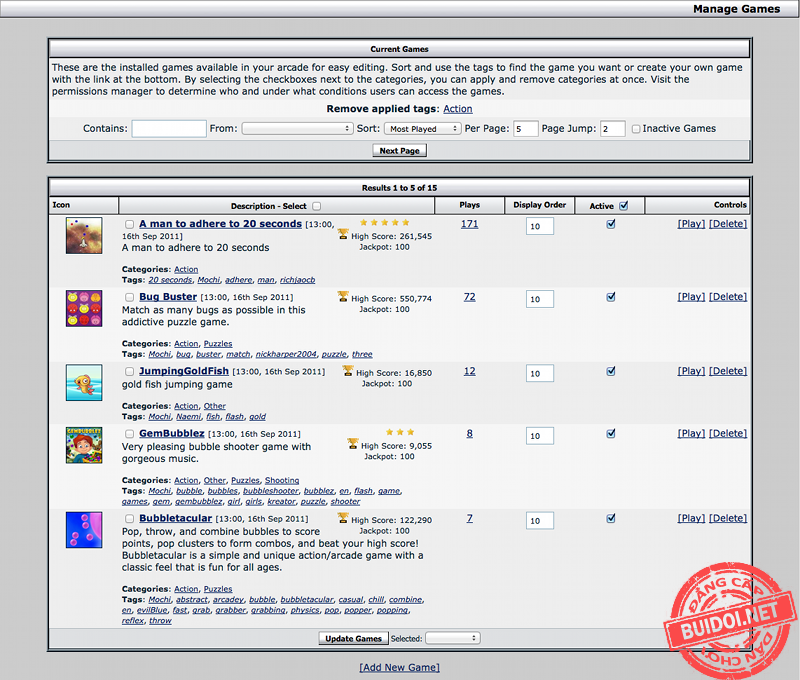Viewport: 800px width, 680px height.
Task: Click the trophy icon for Bug Buster
Action: click(343, 296)
